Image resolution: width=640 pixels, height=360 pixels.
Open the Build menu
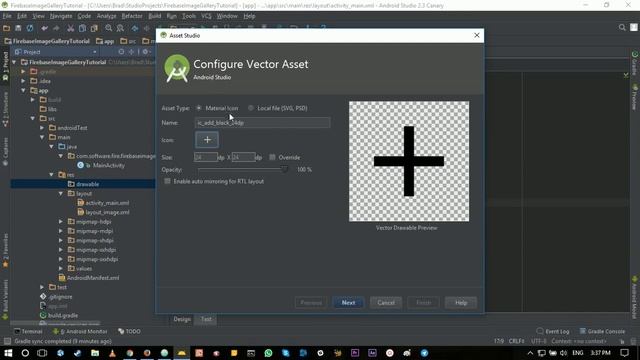(155, 16)
